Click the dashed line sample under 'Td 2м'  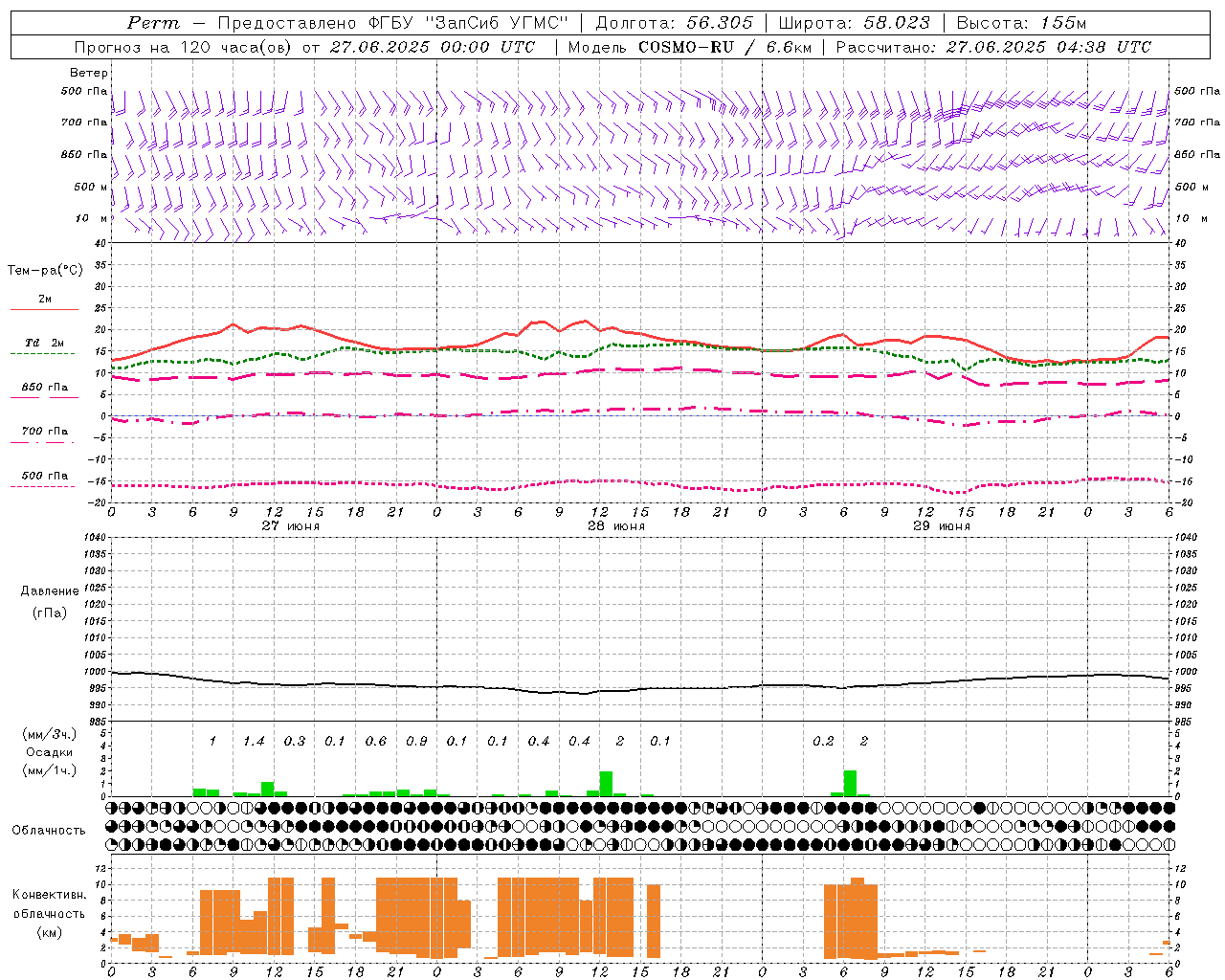[43, 354]
